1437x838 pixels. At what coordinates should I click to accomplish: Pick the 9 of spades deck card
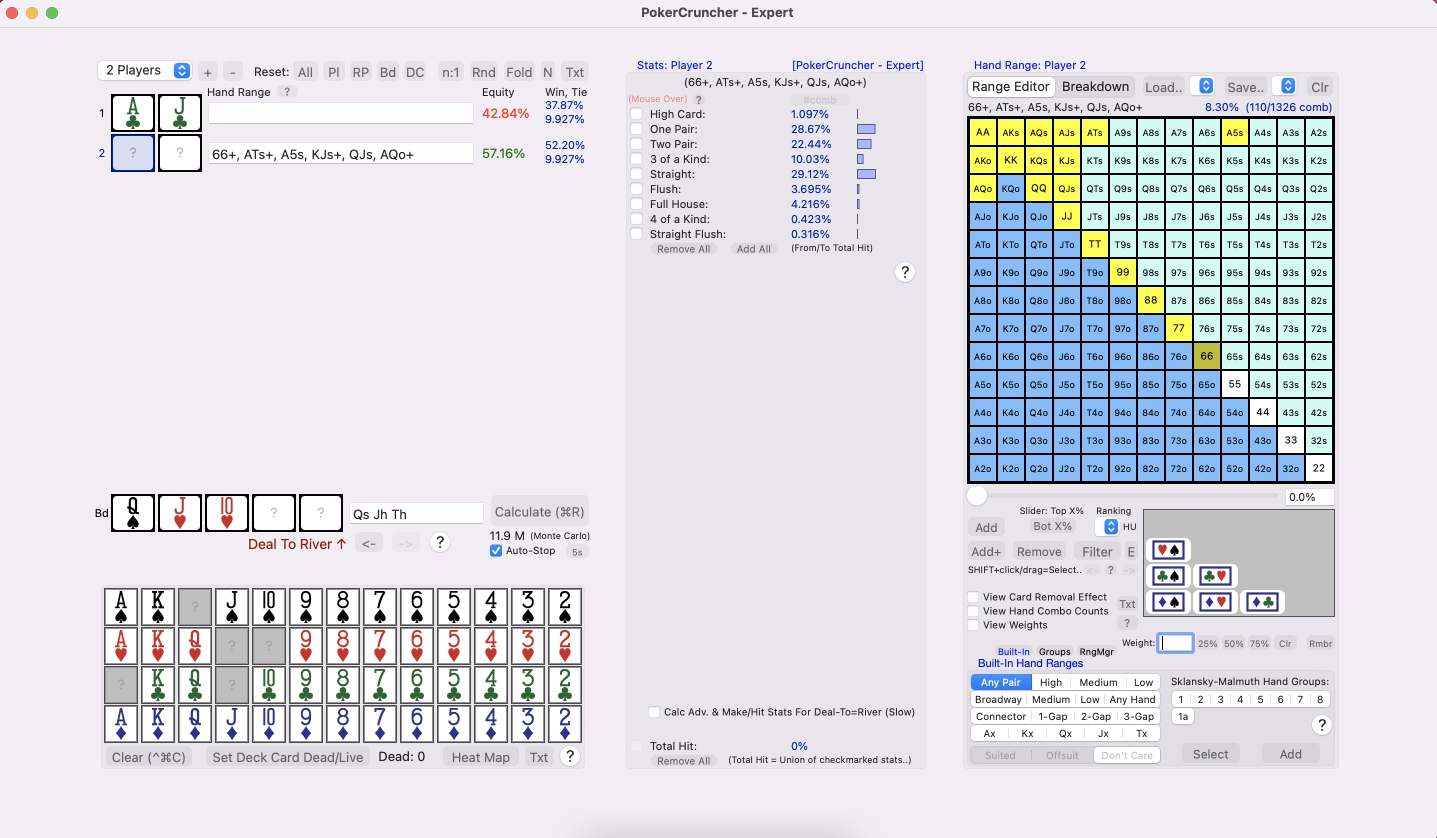pos(307,607)
